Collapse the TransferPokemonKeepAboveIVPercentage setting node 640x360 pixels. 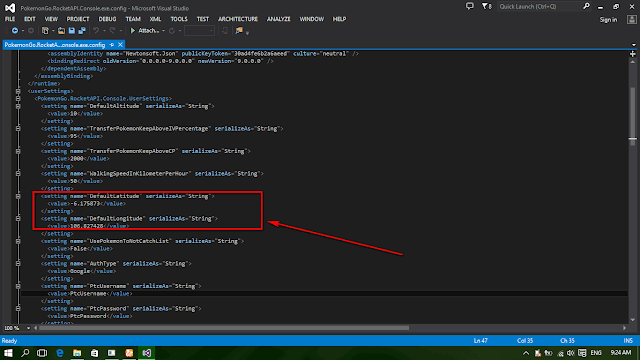pos(18,129)
